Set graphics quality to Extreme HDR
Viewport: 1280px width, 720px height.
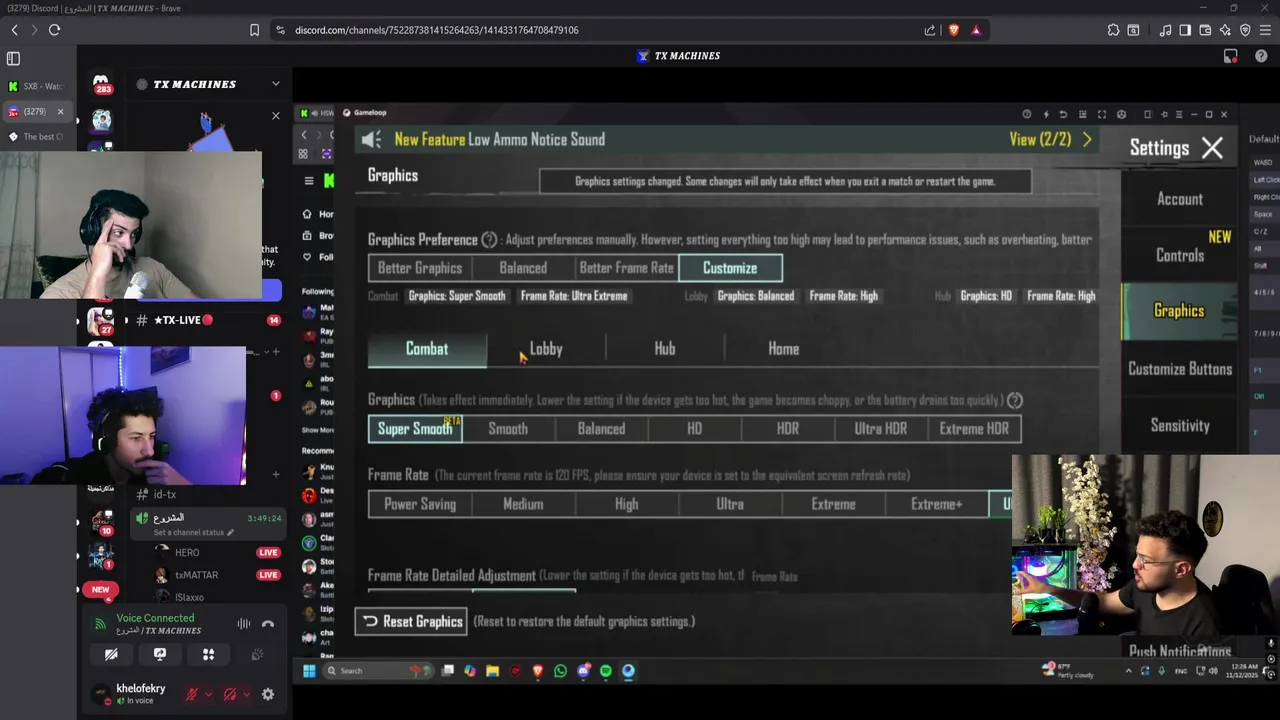click(x=974, y=429)
